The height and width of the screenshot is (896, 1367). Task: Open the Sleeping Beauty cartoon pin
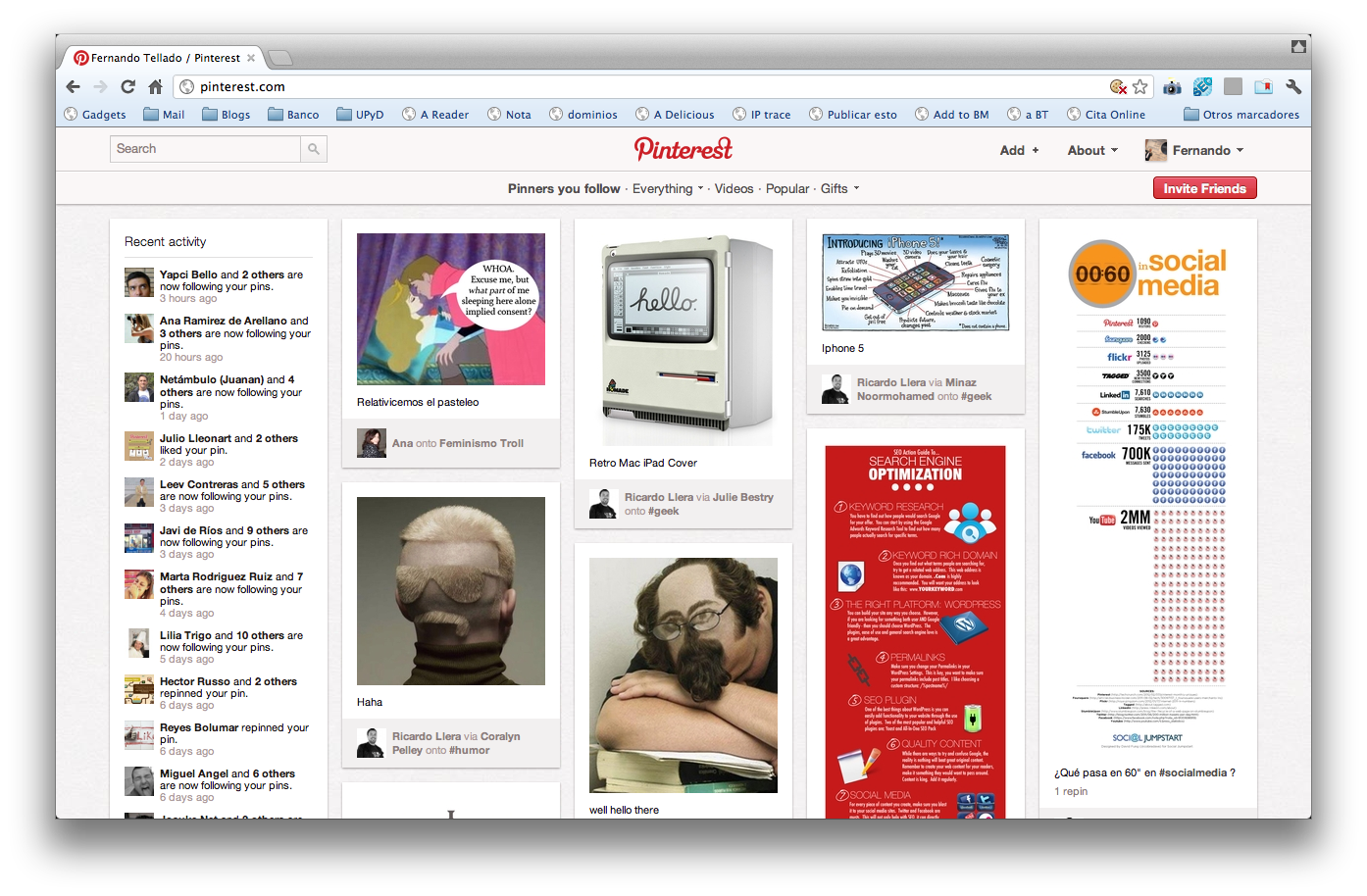[x=451, y=309]
